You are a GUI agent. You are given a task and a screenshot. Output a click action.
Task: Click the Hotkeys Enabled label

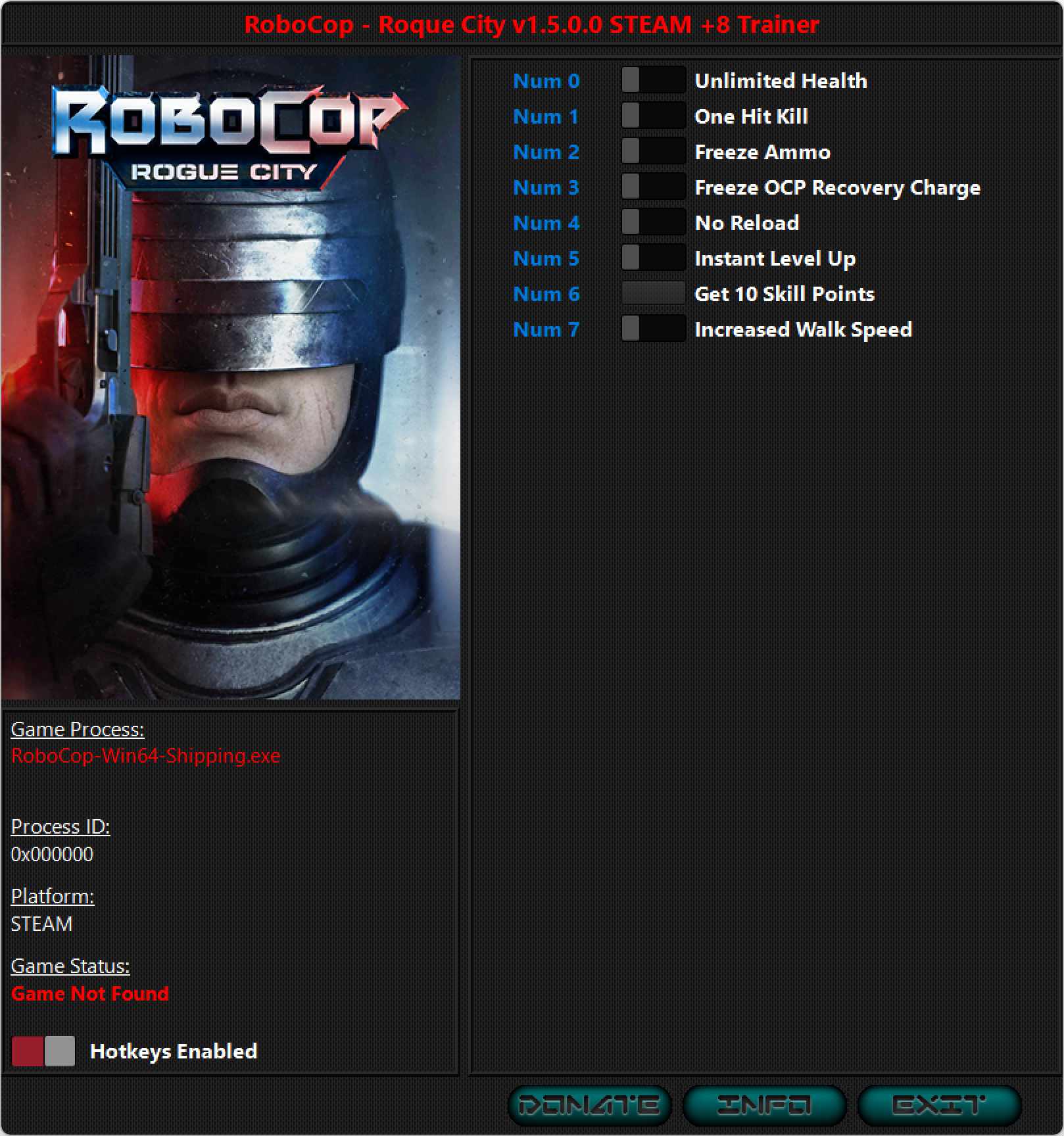pos(174,1051)
